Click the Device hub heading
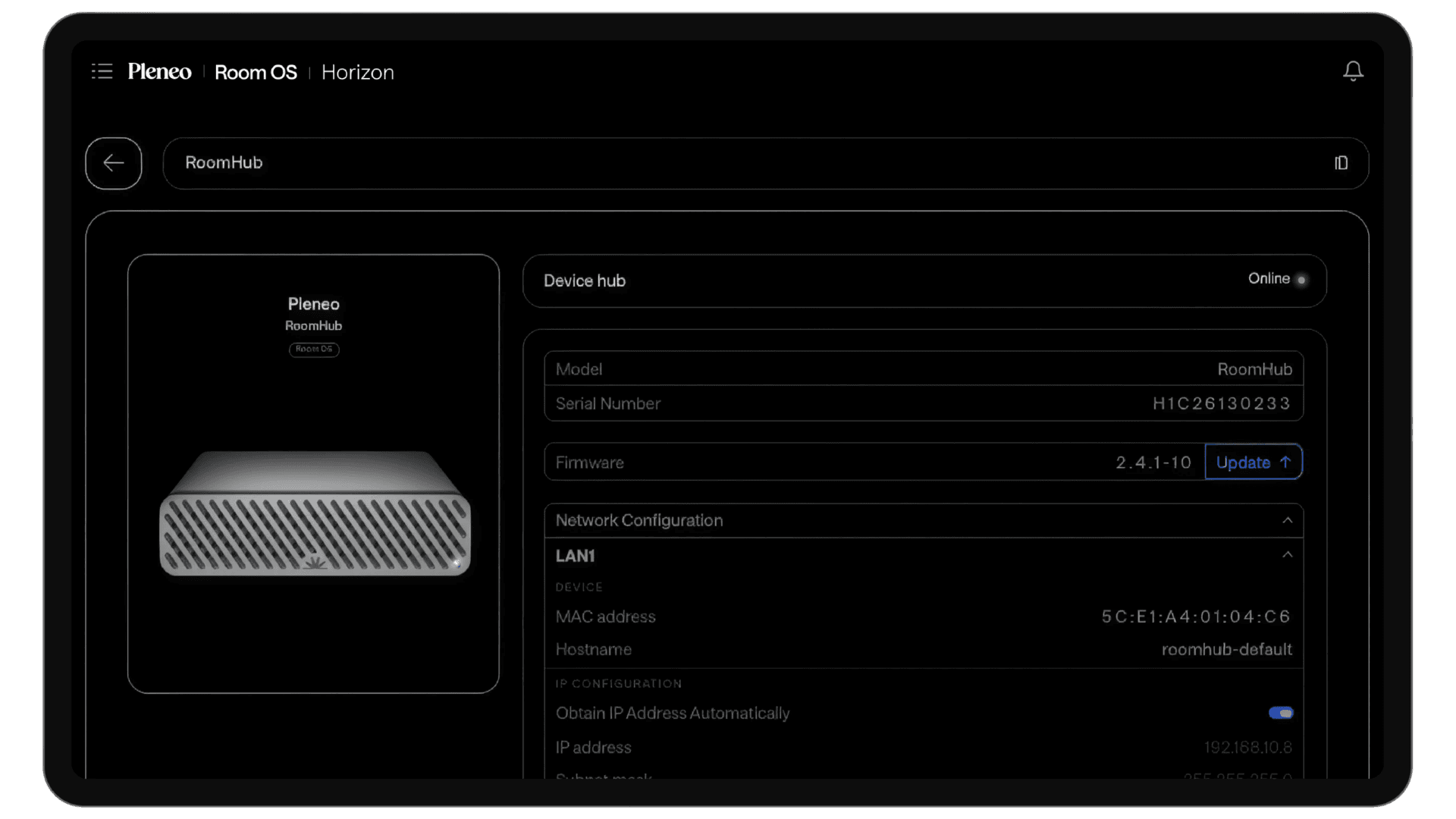Screen dimensions: 1456x819 click(585, 281)
